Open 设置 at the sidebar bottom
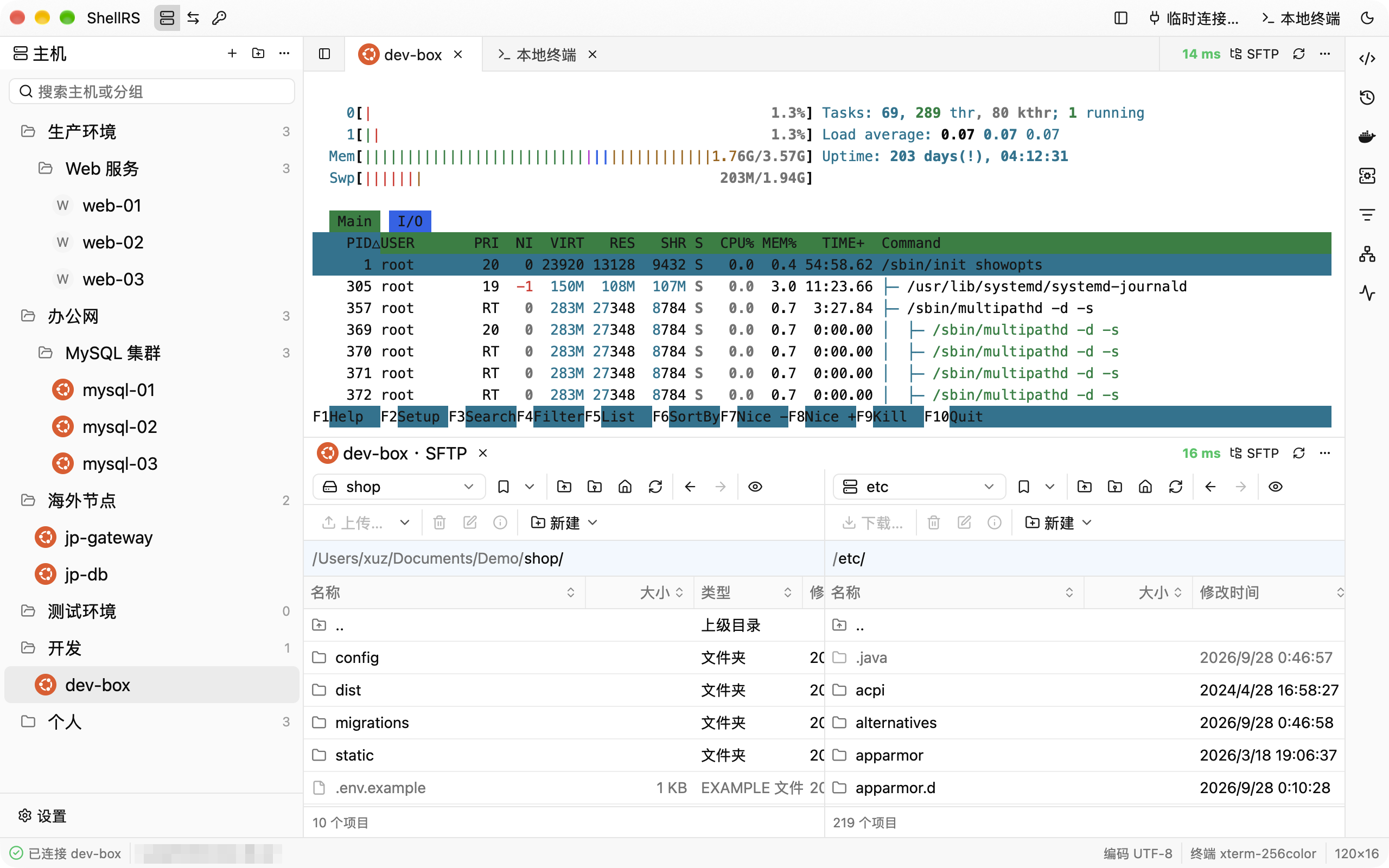Screen dimensions: 1389x868 [42, 816]
